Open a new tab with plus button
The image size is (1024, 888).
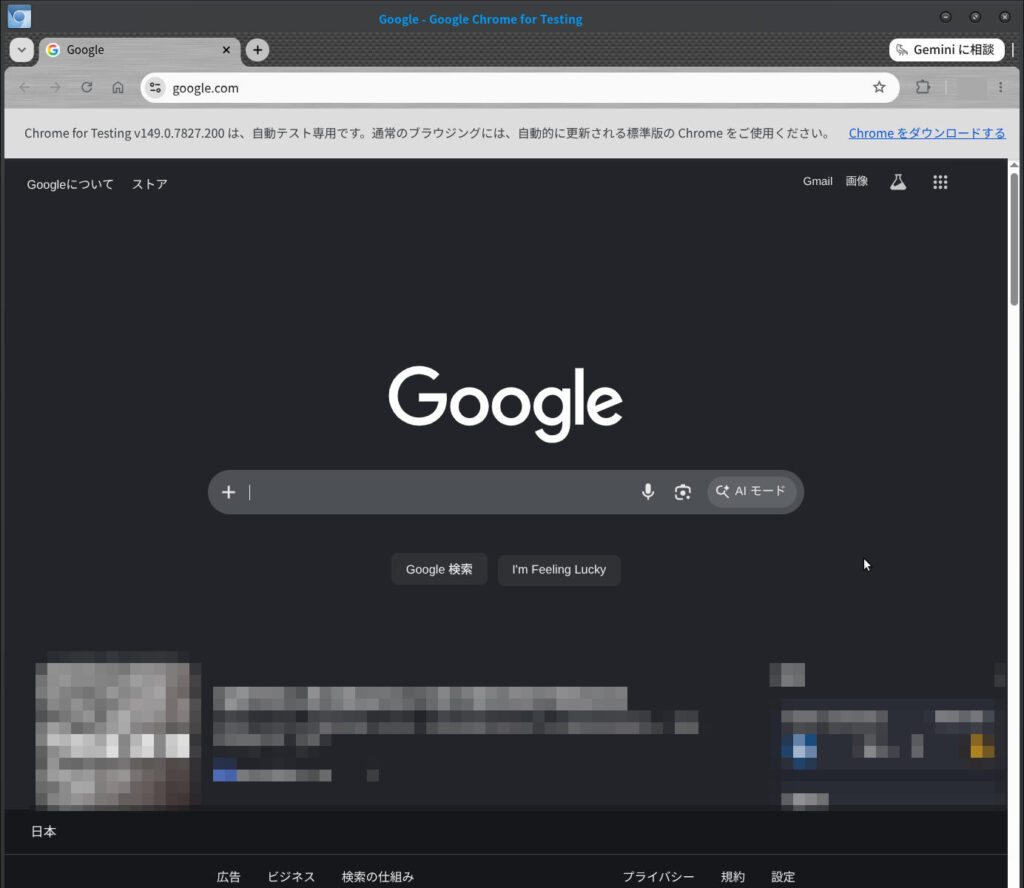click(257, 50)
